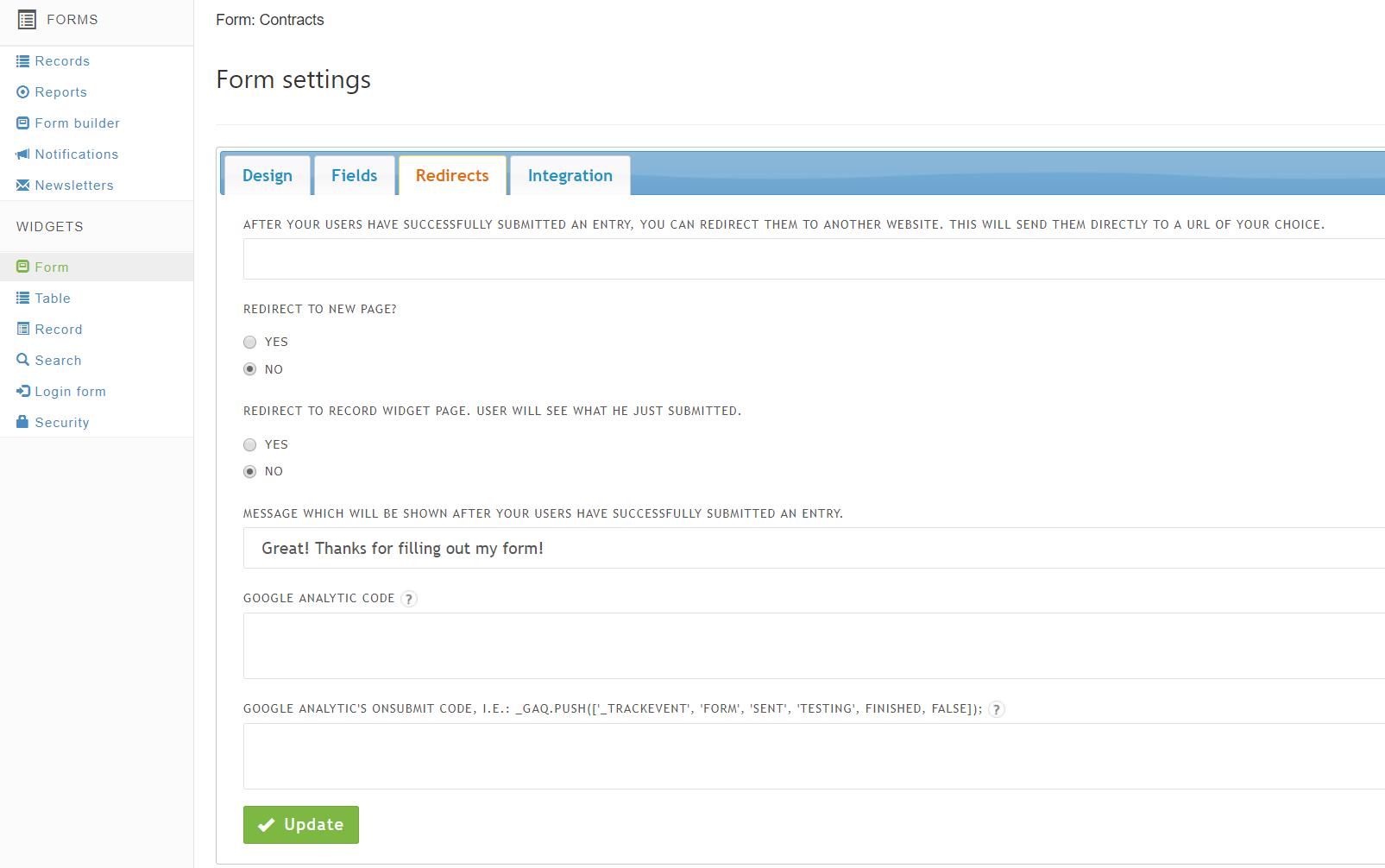The height and width of the screenshot is (868, 1385).
Task: Click the Newsletters envelope icon
Action: [22, 186]
